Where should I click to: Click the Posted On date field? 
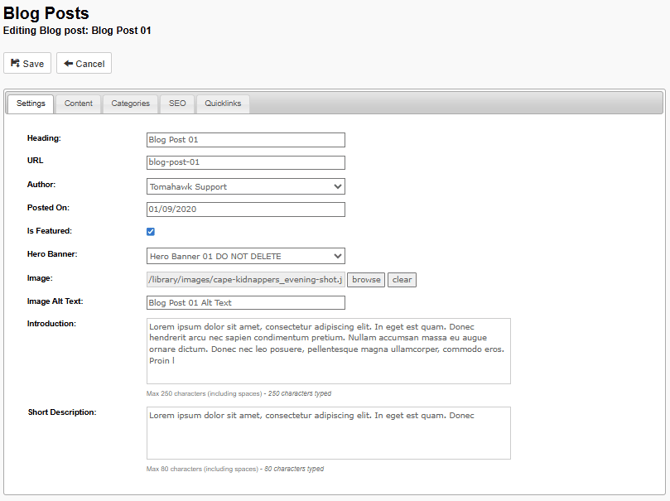pyautogui.click(x=245, y=210)
